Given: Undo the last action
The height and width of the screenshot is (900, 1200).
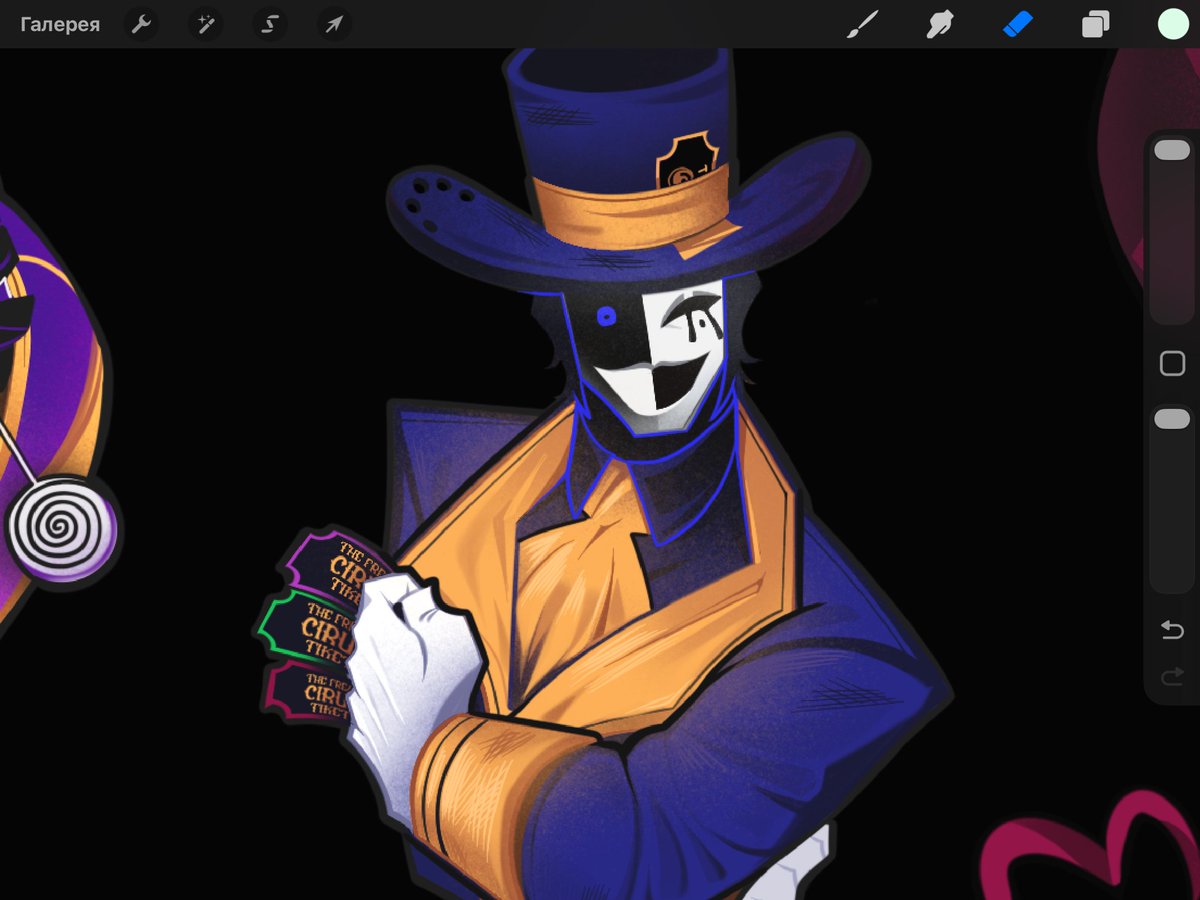Looking at the screenshot, I should point(1172,630).
